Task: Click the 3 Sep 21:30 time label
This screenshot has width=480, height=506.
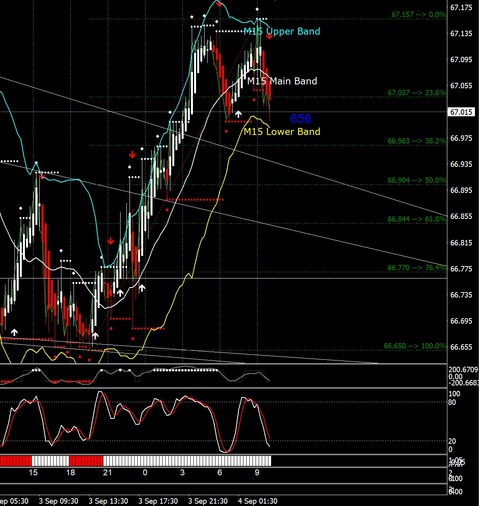Action: pos(208,501)
